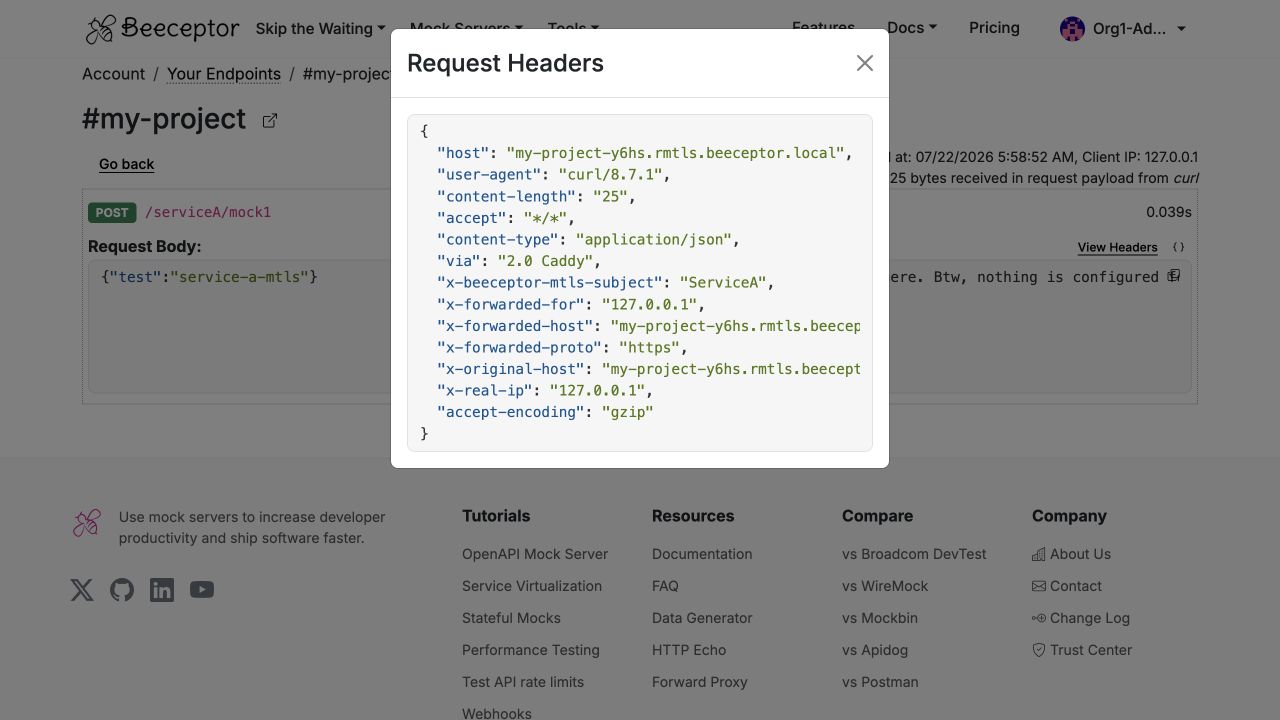Click the "accept-encoding" header line
The image size is (1280, 720).
click(545, 412)
